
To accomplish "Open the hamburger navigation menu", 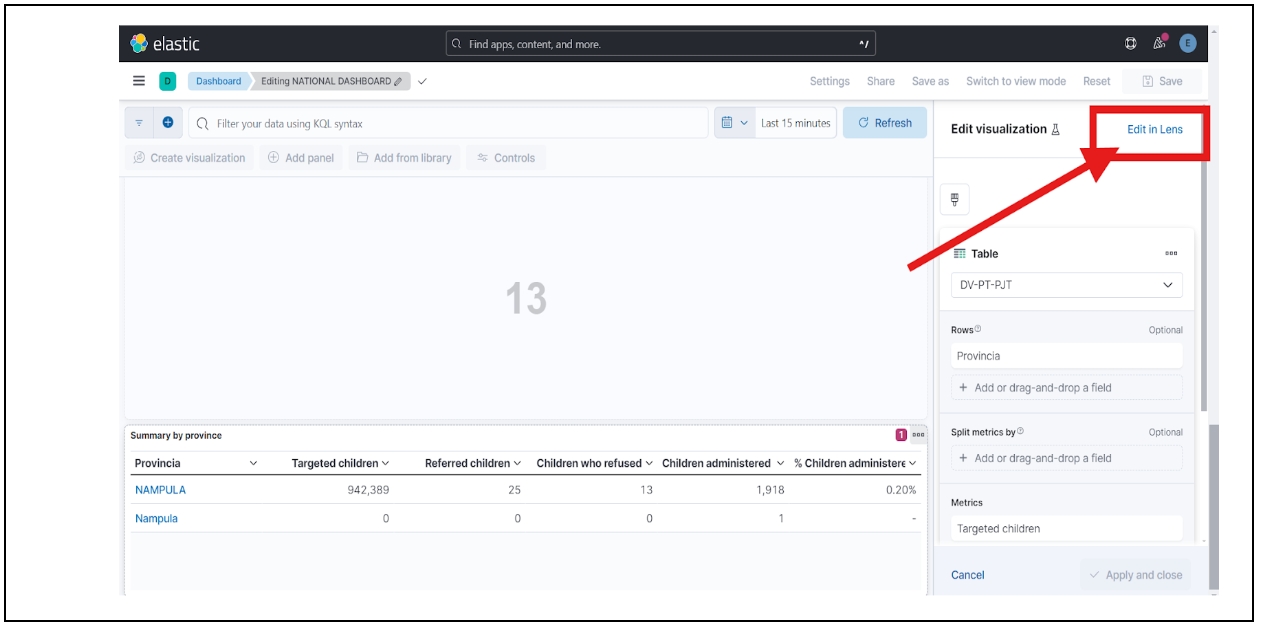I will click(139, 81).
